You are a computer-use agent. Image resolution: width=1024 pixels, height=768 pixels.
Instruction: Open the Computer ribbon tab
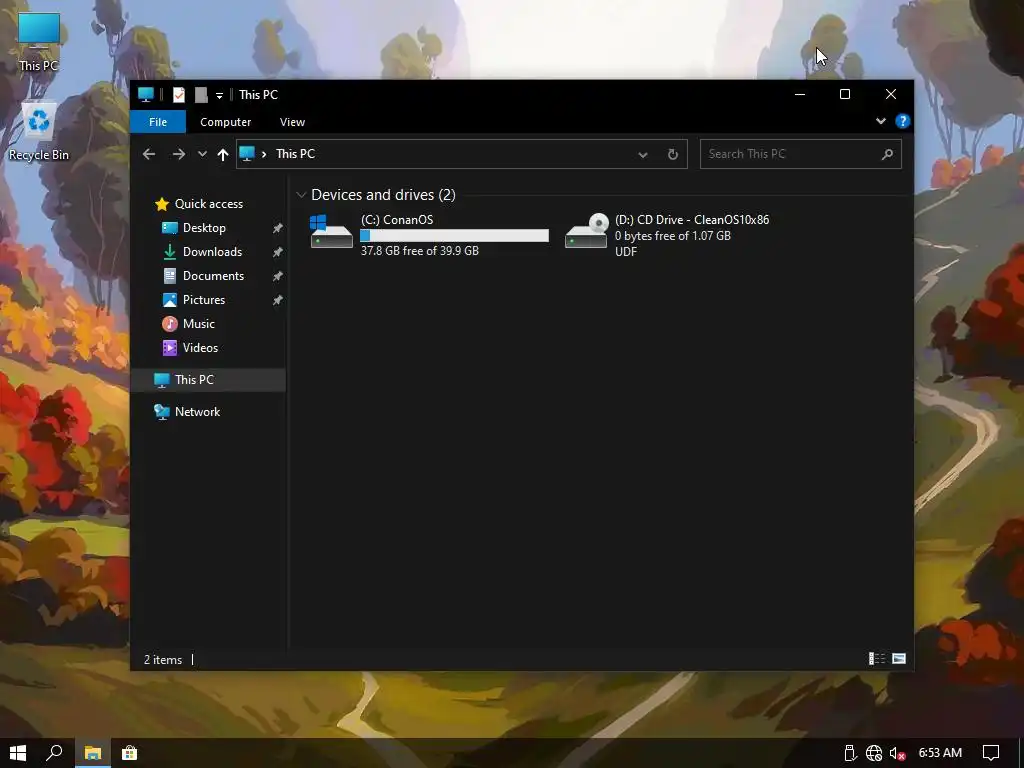[225, 122]
